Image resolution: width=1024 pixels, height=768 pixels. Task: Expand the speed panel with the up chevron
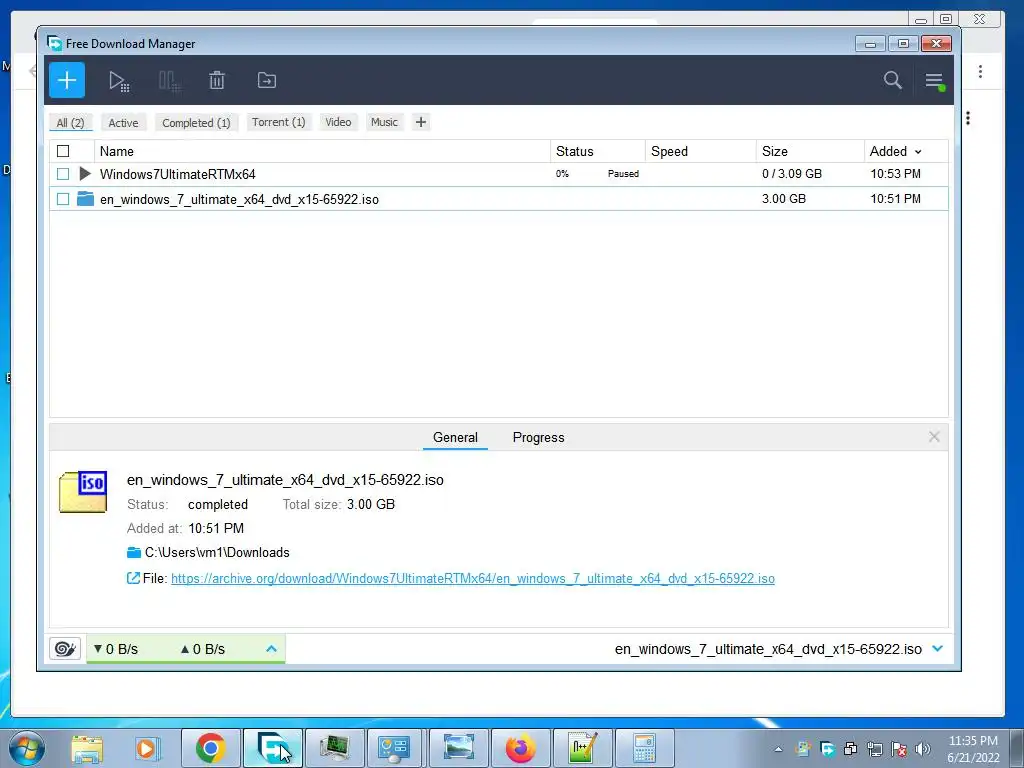click(x=272, y=648)
